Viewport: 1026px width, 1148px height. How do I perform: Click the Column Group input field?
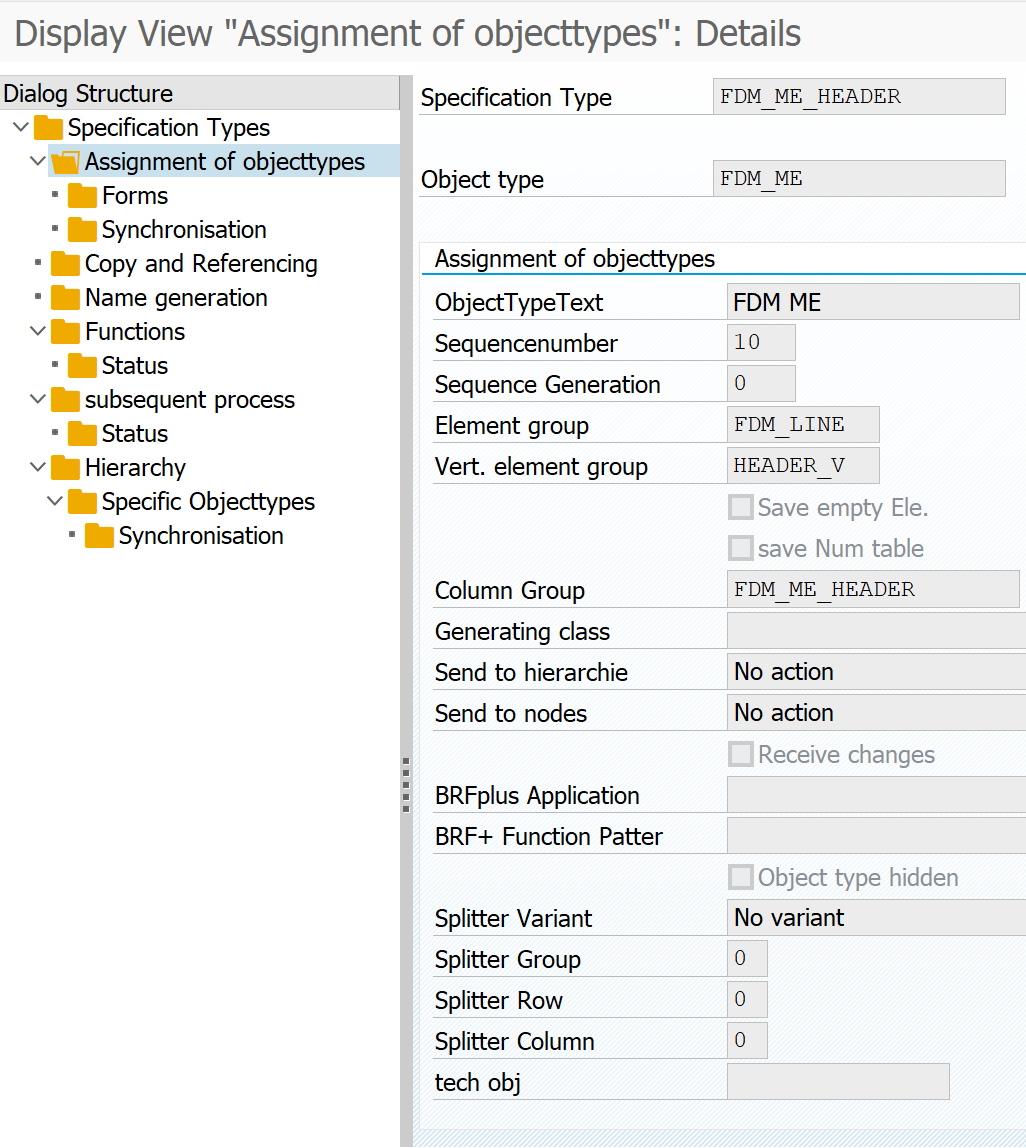point(872,590)
